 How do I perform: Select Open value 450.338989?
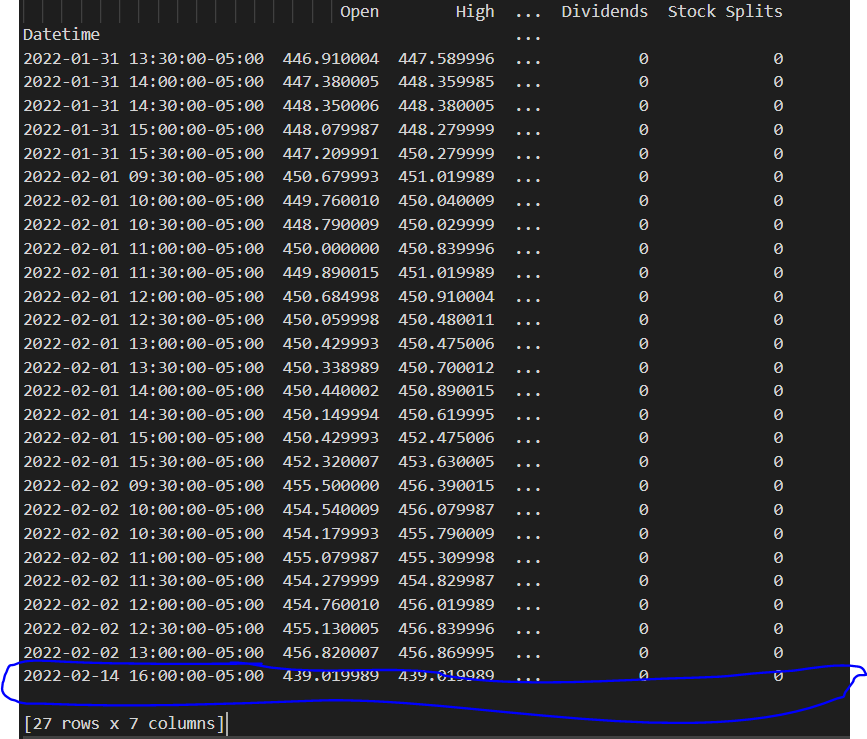331,368
